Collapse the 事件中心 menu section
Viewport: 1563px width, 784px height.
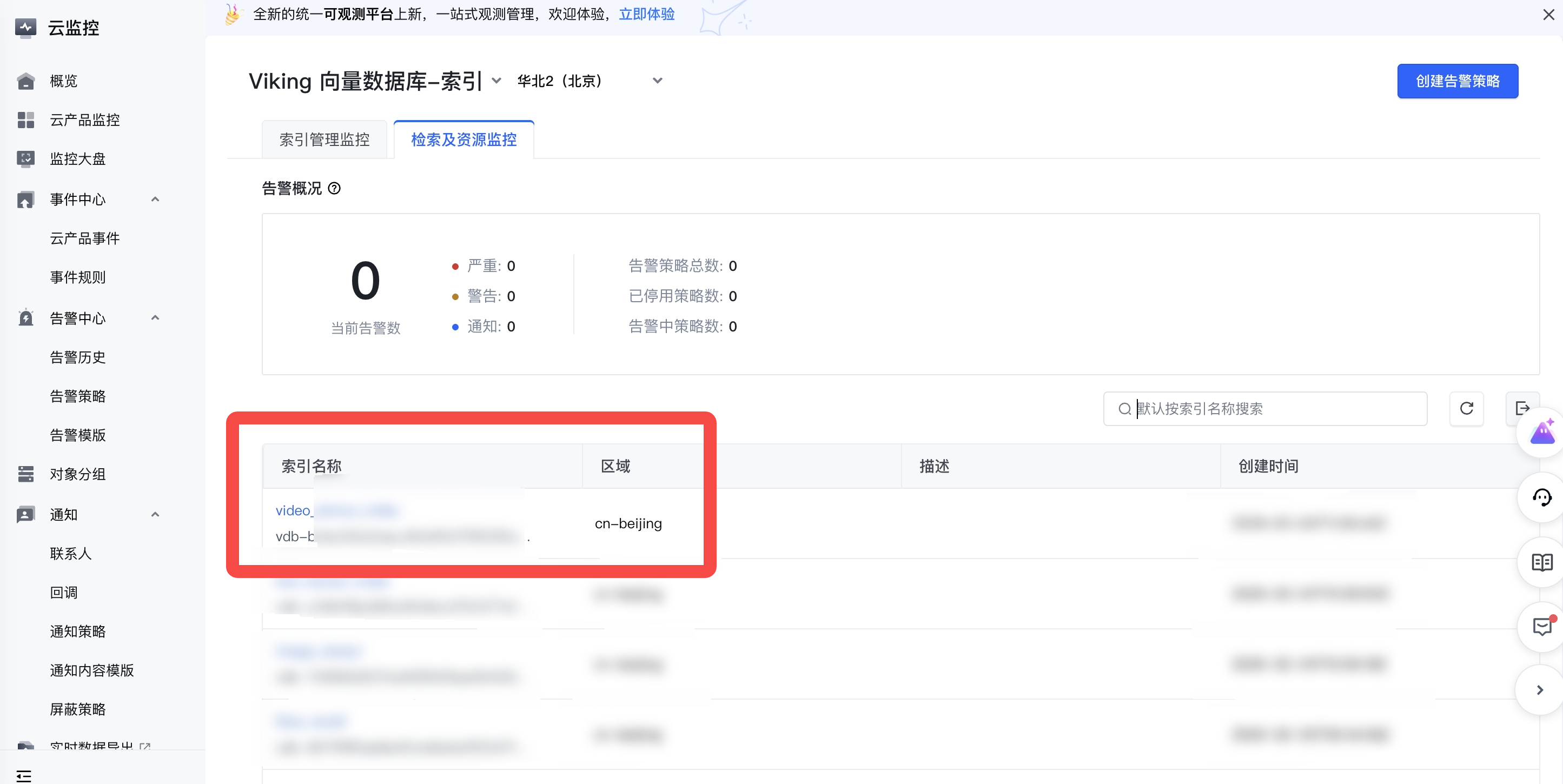coord(155,199)
